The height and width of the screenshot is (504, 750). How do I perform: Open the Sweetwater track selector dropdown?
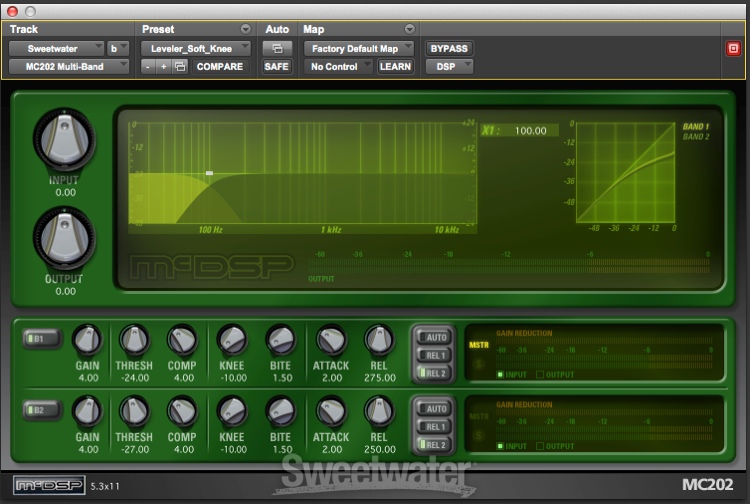[56, 48]
